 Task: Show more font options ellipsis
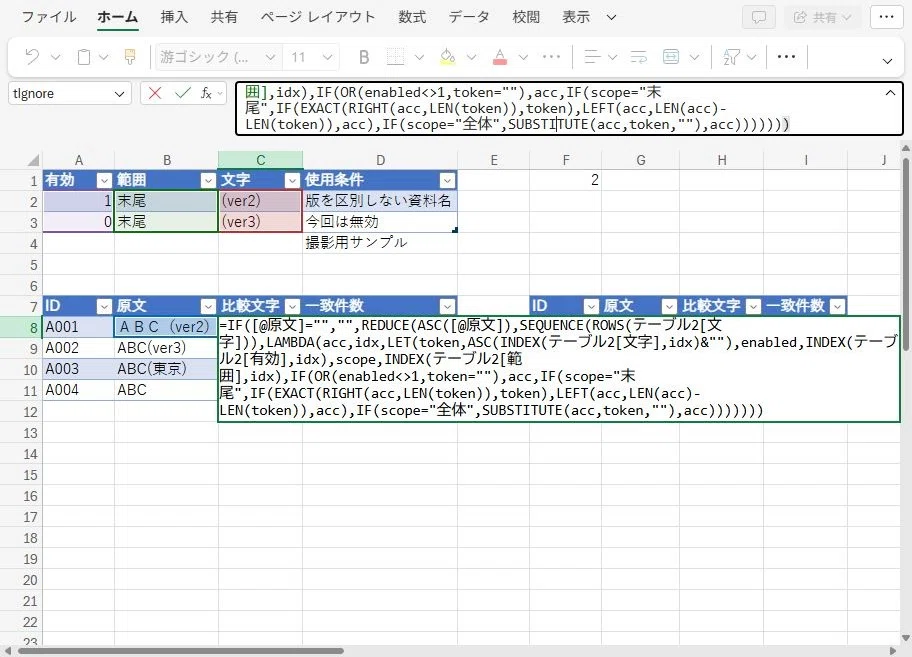coord(551,57)
